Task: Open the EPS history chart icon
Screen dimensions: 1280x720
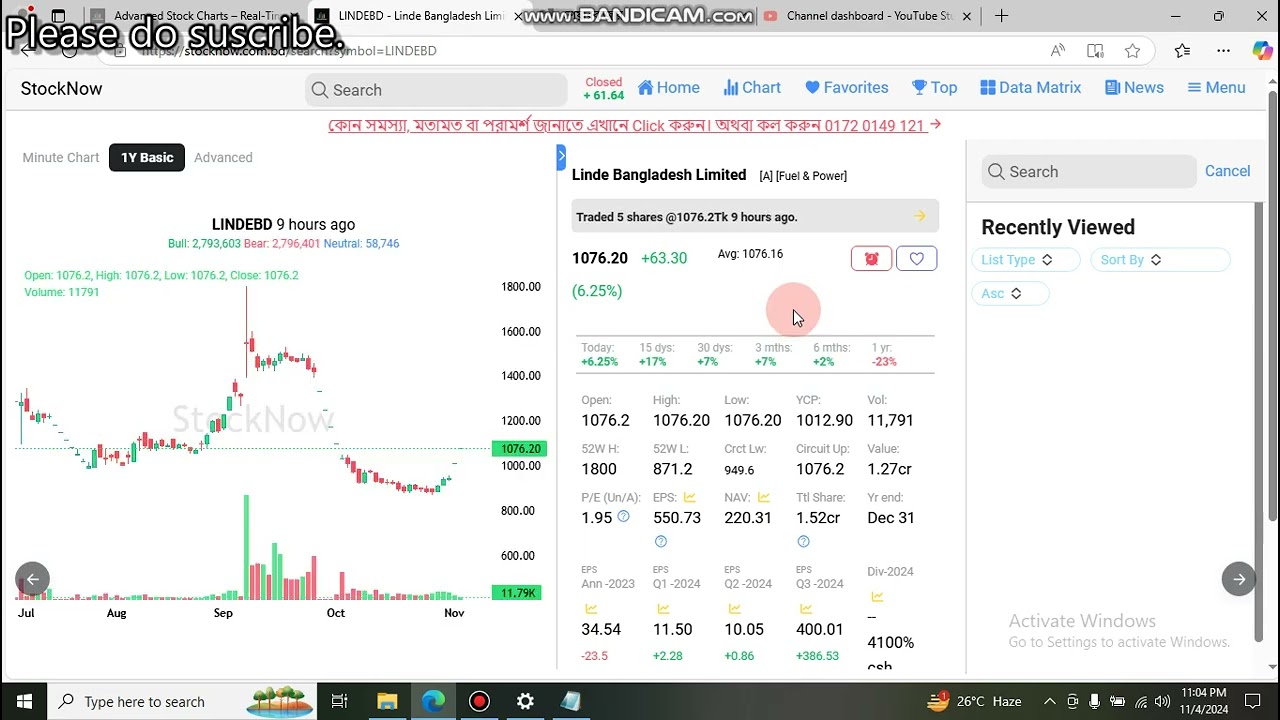Action: coord(692,497)
